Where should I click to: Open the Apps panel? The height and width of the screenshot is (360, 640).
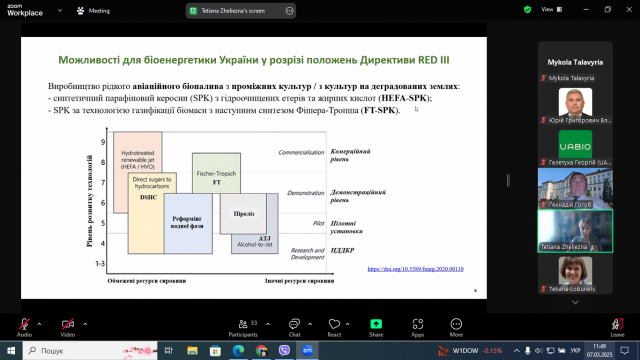[x=418, y=328]
